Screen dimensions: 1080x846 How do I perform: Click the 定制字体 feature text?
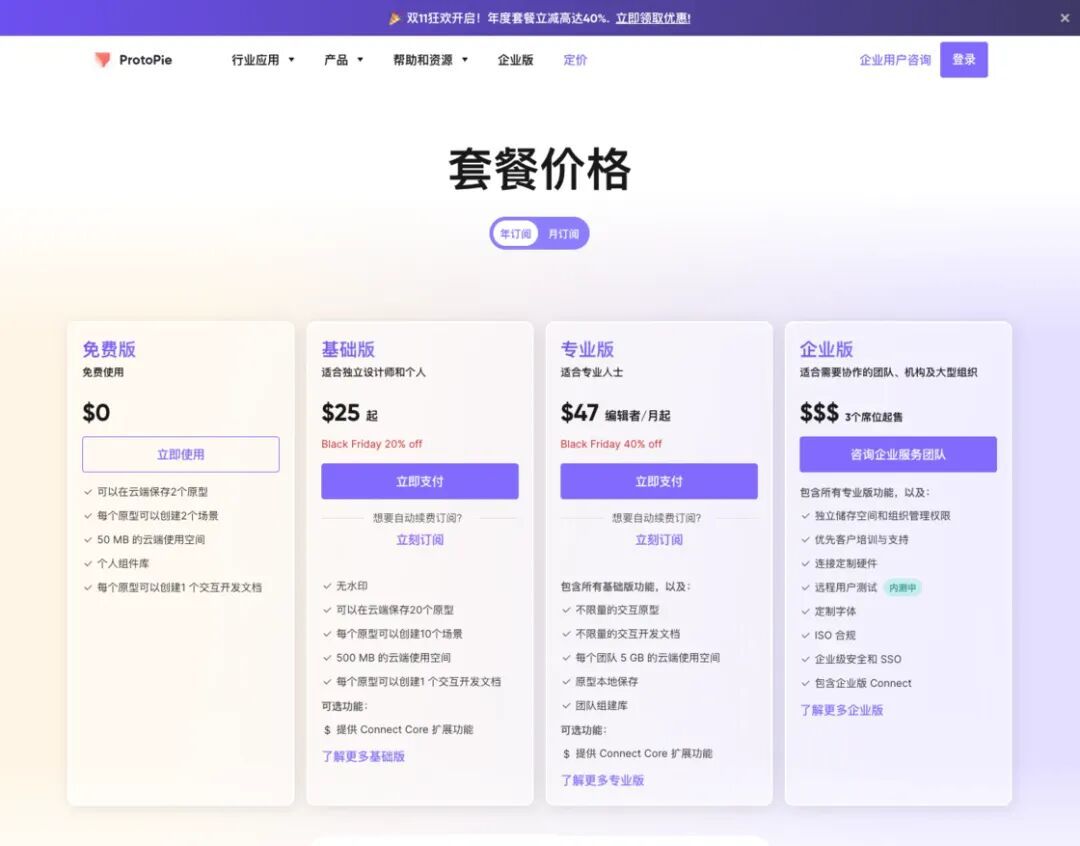pos(835,611)
